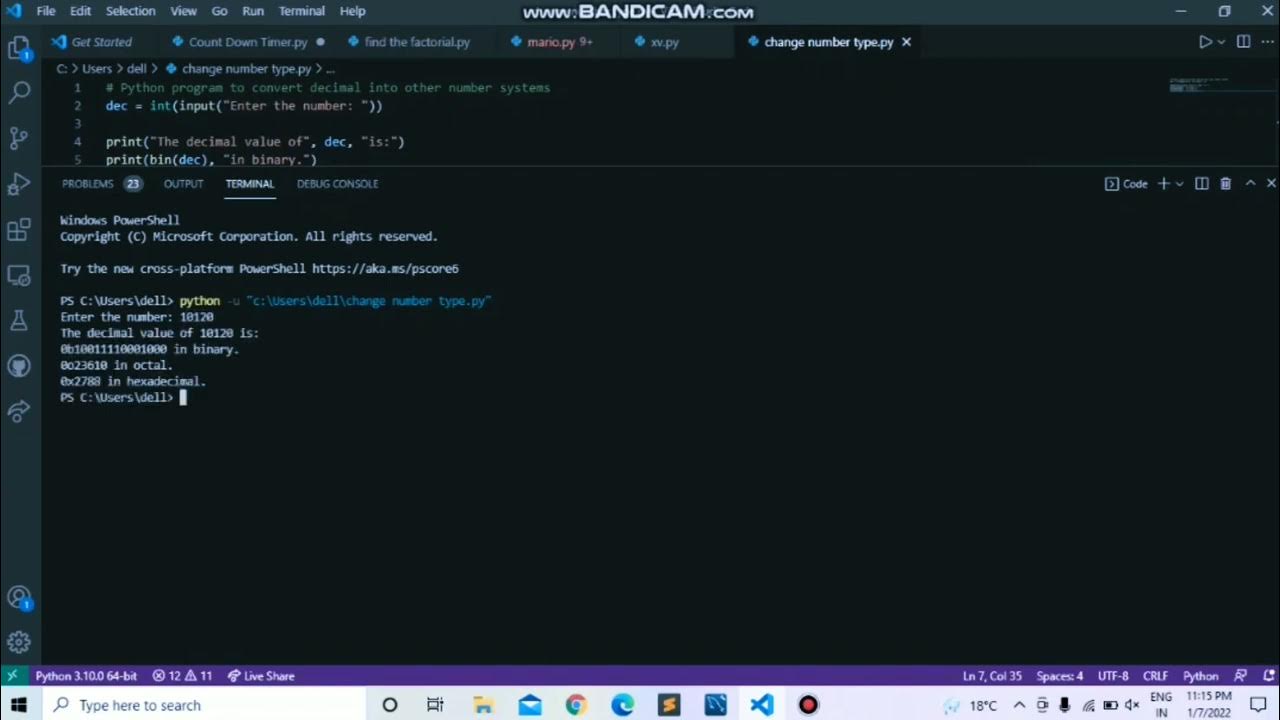Create a new terminal with plus icon

1163,184
